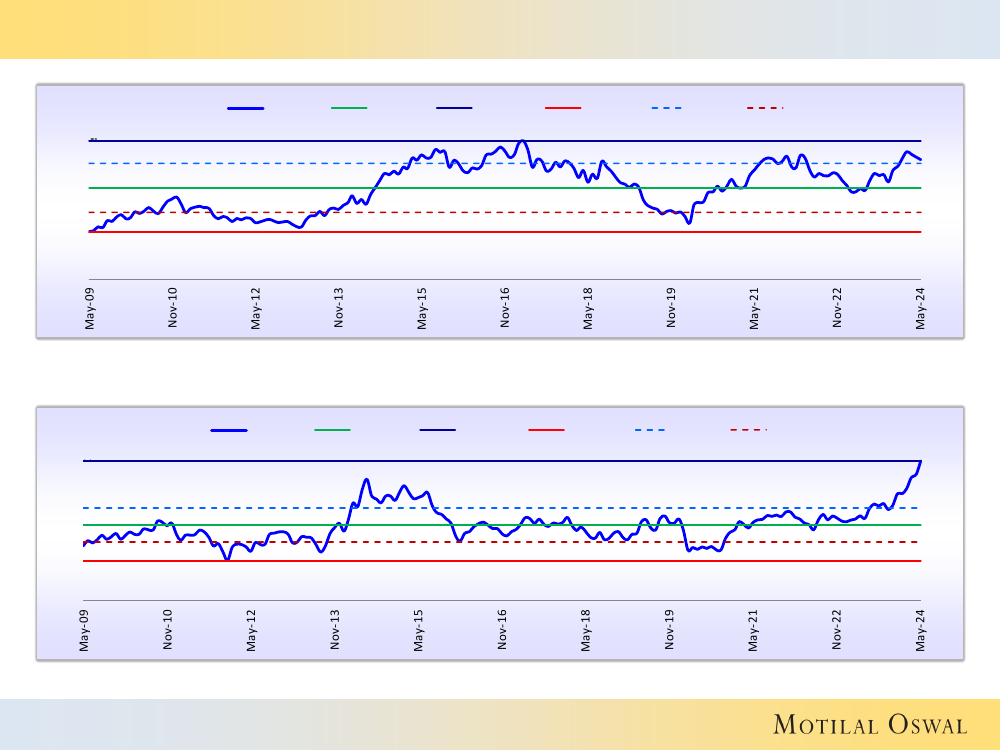This screenshot has height=750, width=1000.
Task: Click the May-21 axis label on bottom chart
Action: pos(753,630)
